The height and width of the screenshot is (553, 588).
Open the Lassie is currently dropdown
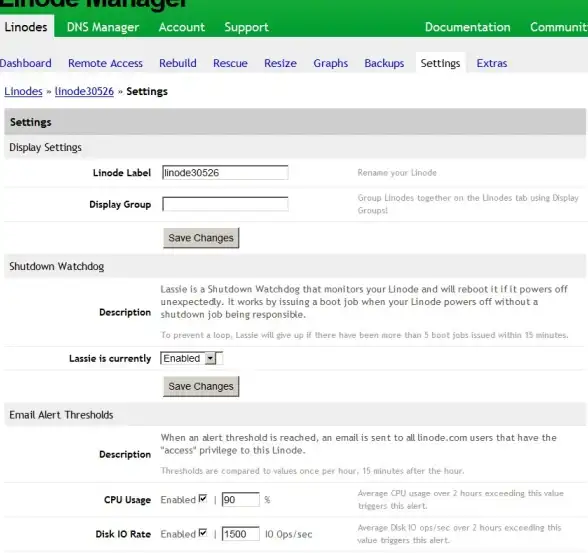tap(191, 358)
